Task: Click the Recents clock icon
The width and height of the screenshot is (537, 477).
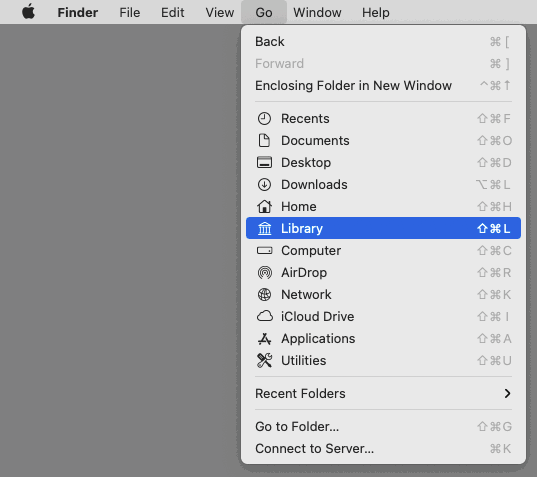Action: pos(264,119)
